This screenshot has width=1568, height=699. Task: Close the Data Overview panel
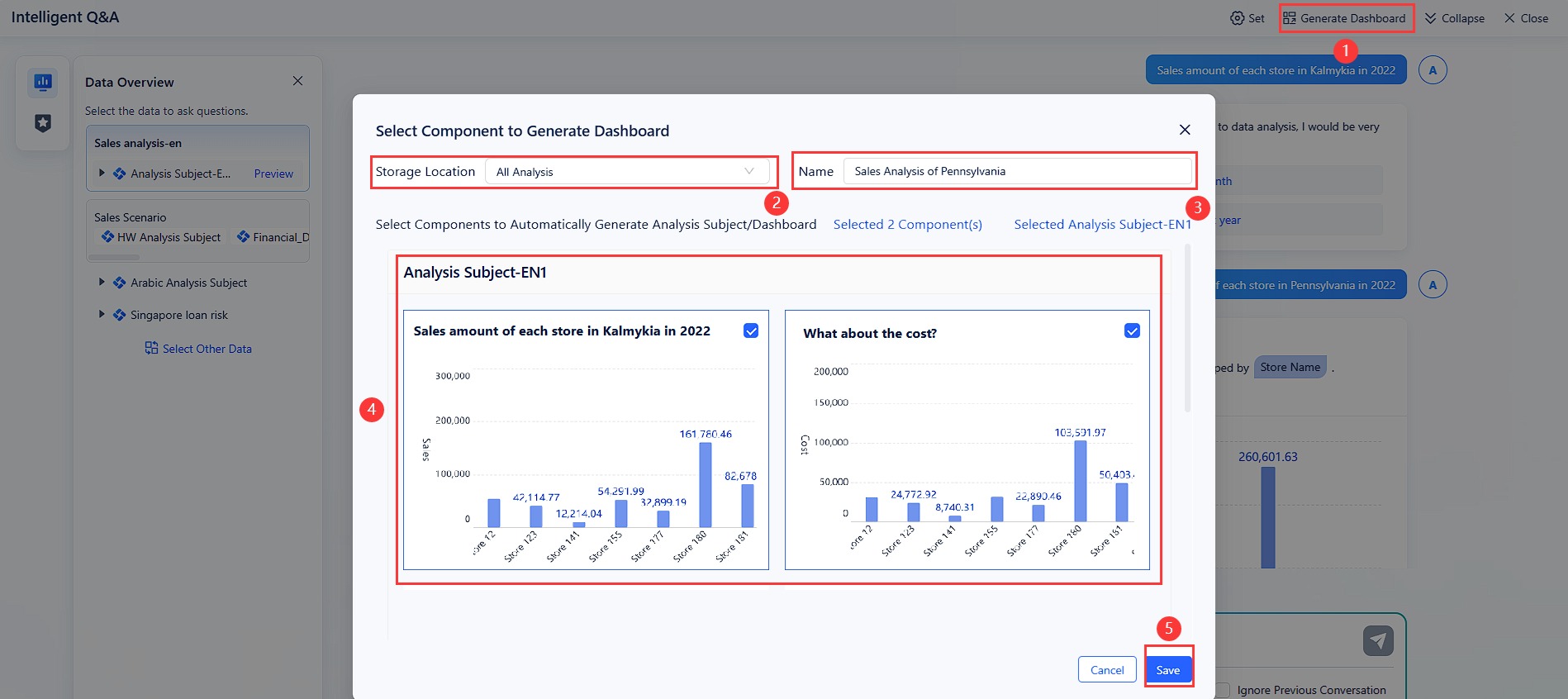pos(297,81)
